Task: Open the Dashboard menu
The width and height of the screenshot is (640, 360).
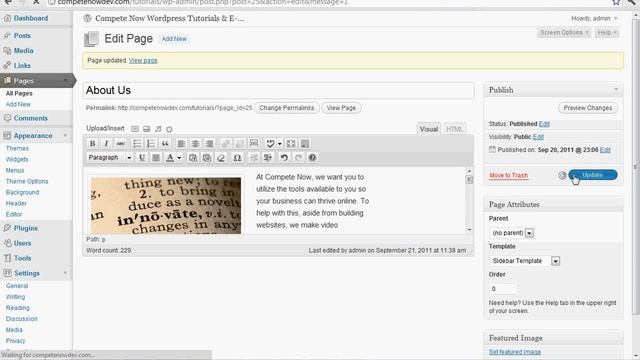Action: 31,18
